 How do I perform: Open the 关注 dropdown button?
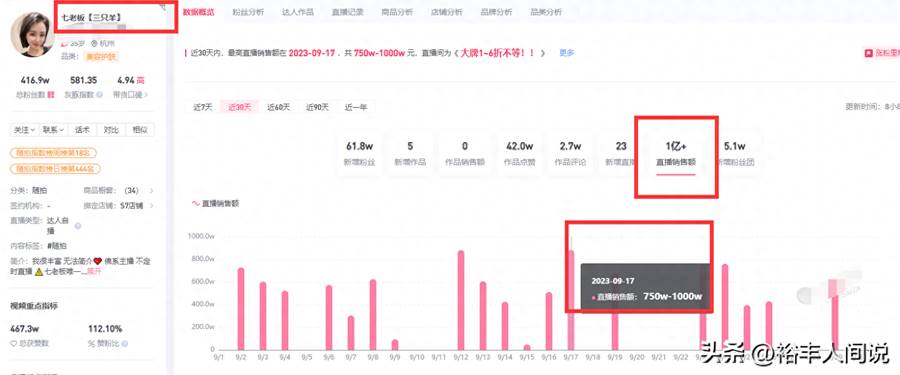[x=25, y=130]
